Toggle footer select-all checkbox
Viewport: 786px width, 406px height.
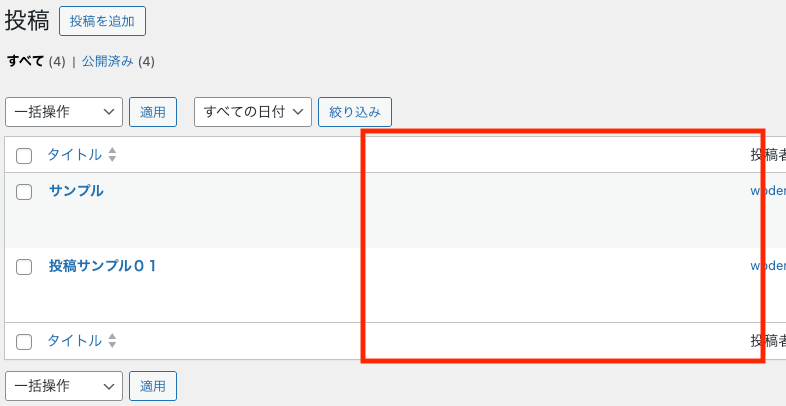(24, 341)
